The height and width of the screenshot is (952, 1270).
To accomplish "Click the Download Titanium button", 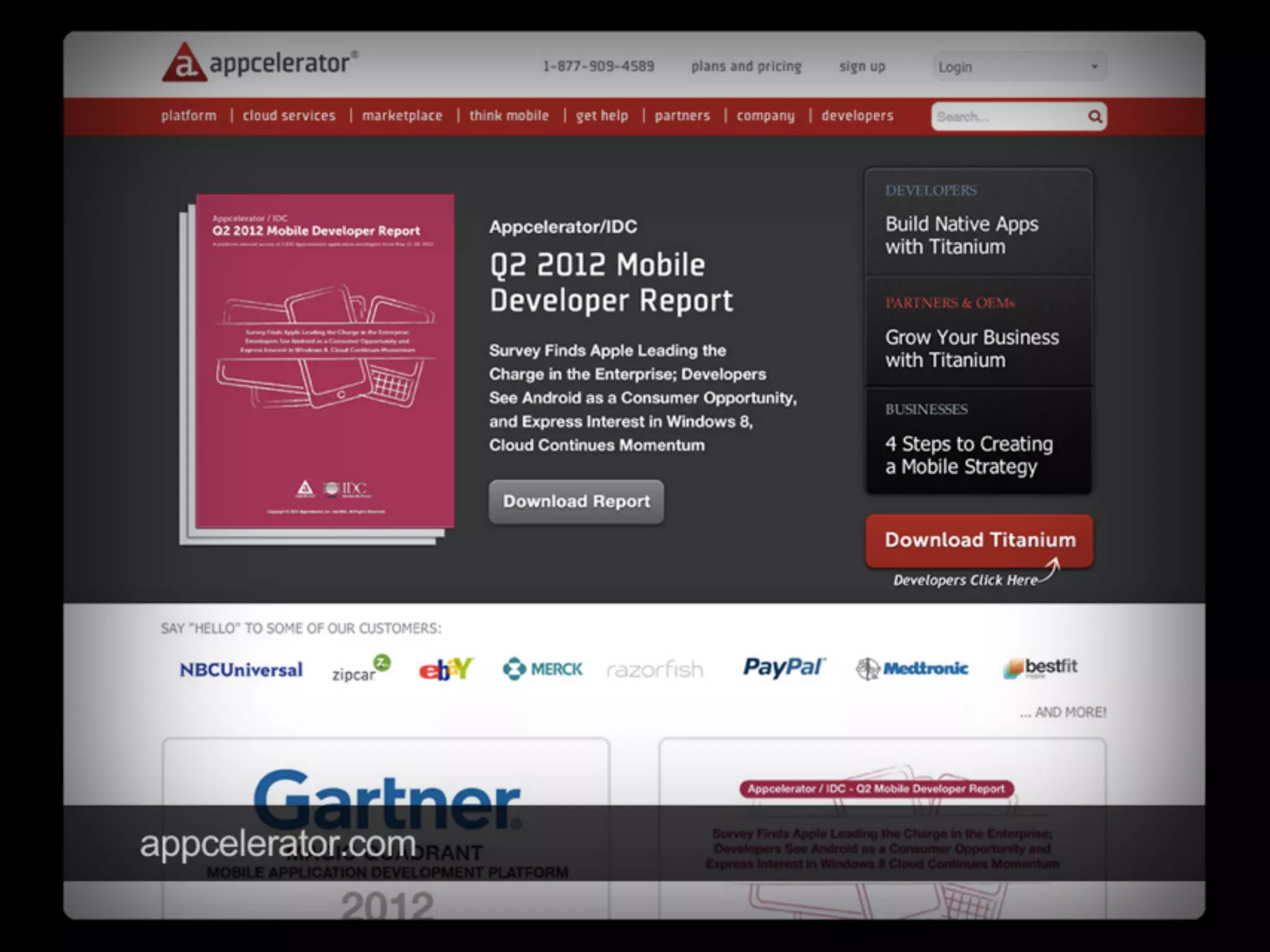I will click(x=980, y=540).
